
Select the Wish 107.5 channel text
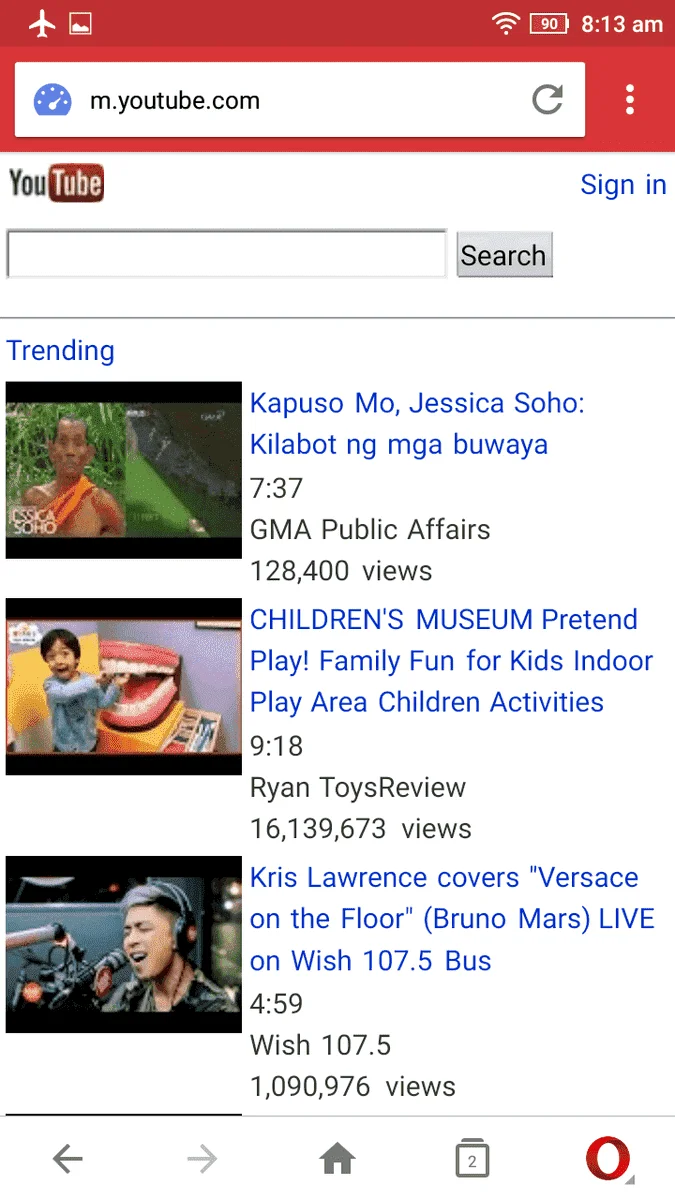point(320,1046)
